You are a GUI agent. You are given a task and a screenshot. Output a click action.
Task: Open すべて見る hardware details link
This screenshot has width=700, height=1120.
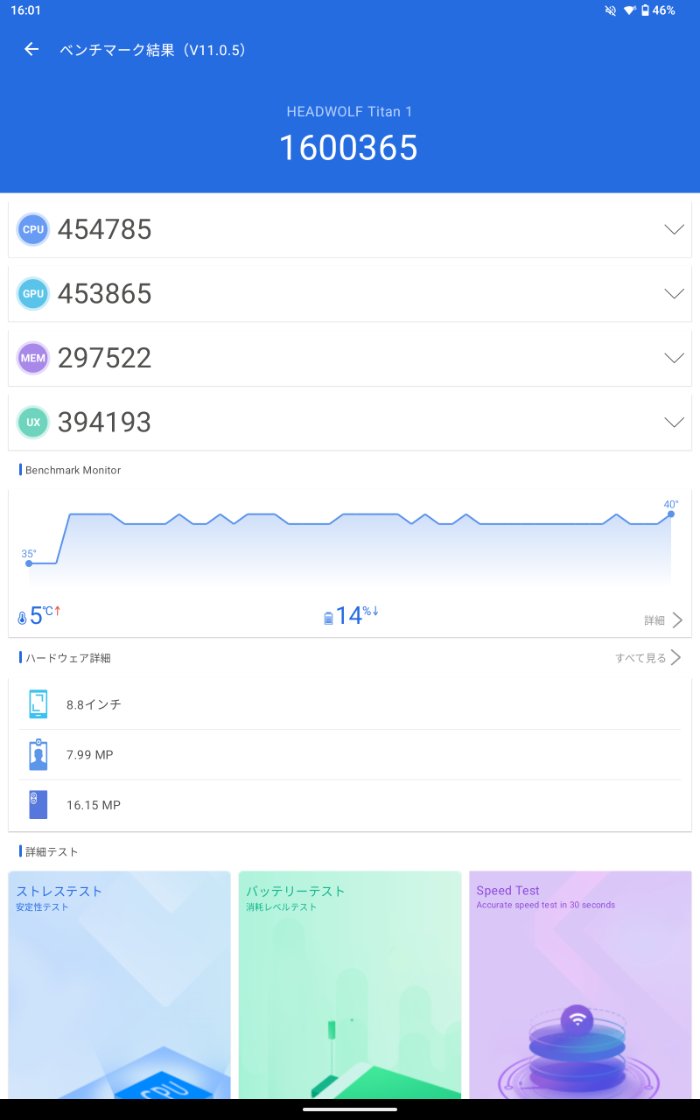coord(648,658)
